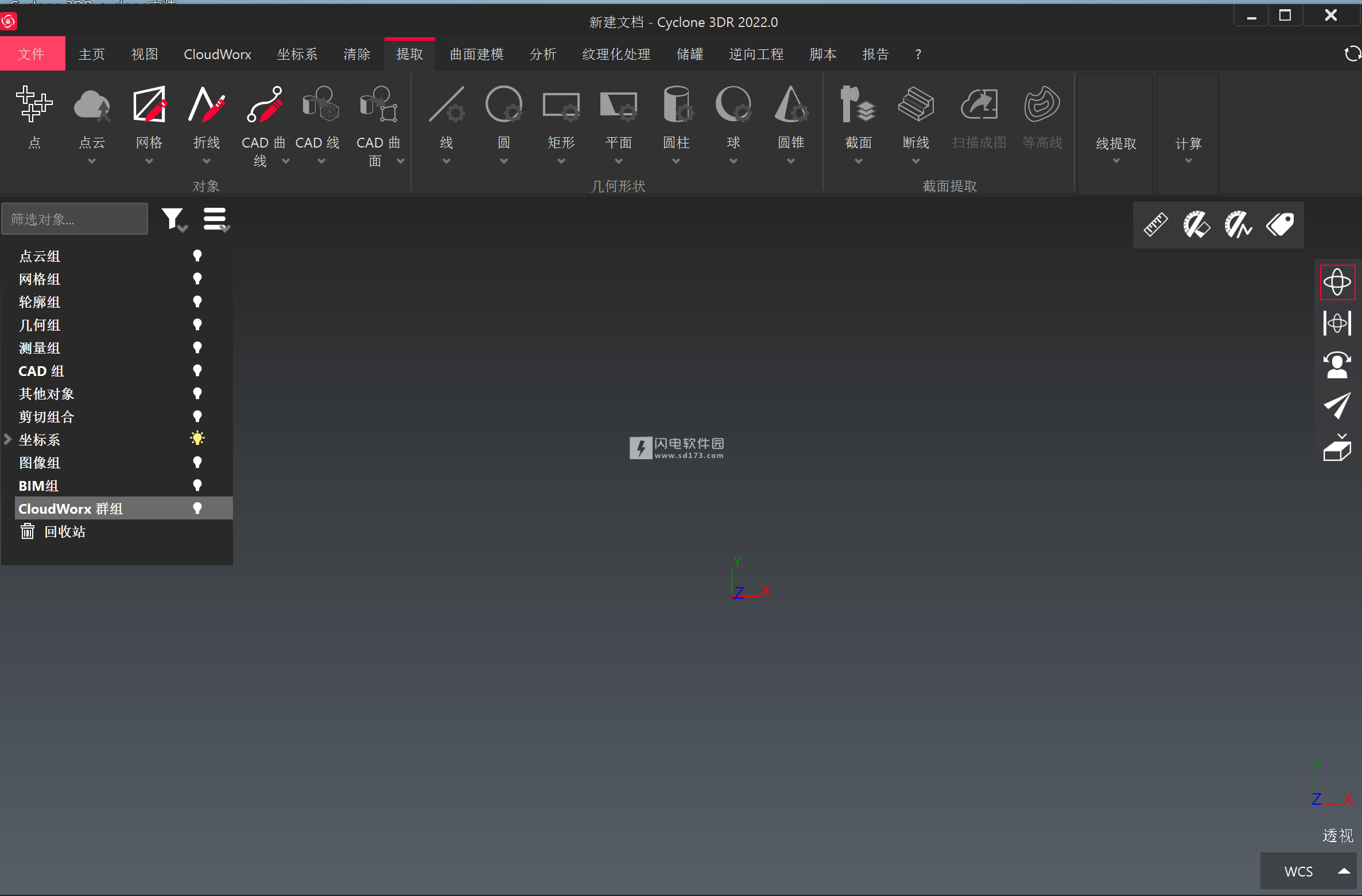Image resolution: width=1362 pixels, height=896 pixels.
Task: Toggle visibility bulb for CloudWorx 群组
Action: tap(197, 509)
